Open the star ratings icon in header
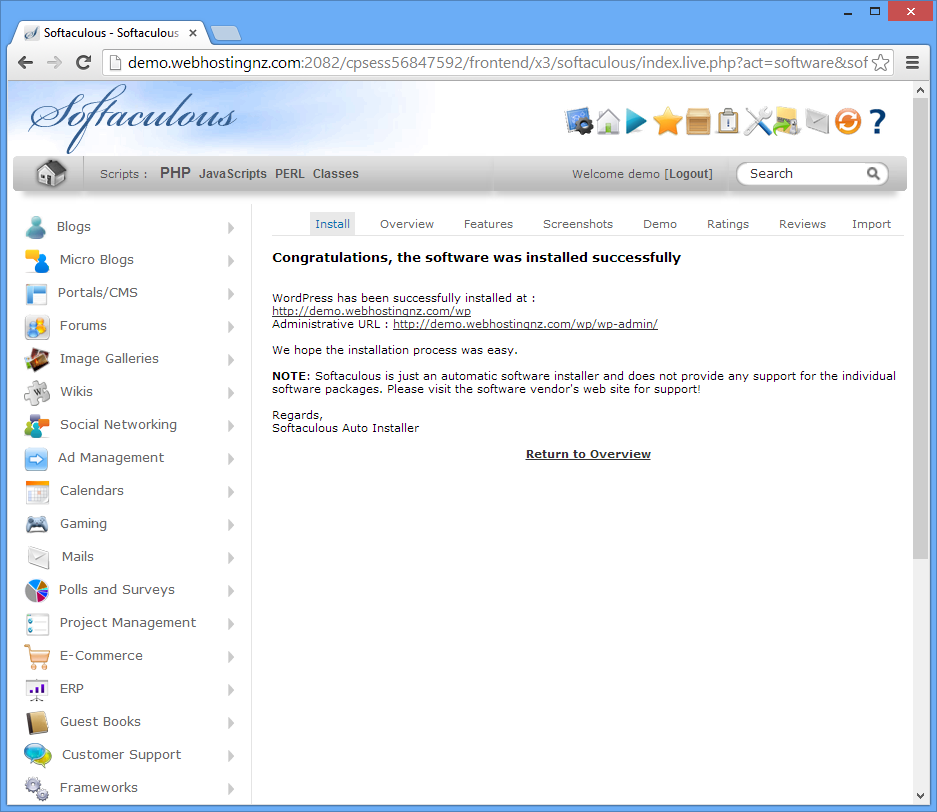Viewport: 937px width, 812px height. tap(667, 122)
